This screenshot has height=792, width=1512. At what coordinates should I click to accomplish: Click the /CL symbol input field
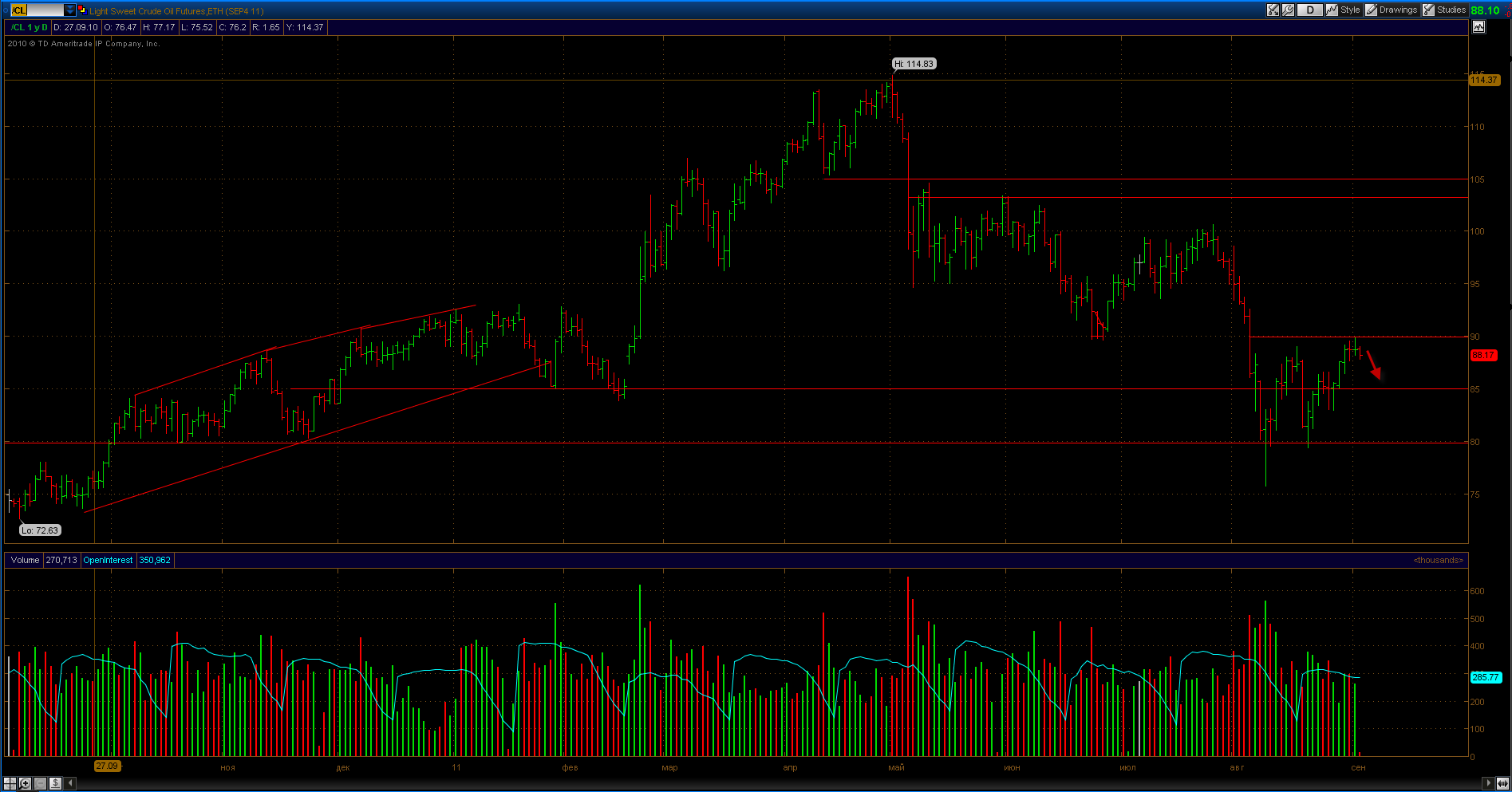[x=38, y=10]
